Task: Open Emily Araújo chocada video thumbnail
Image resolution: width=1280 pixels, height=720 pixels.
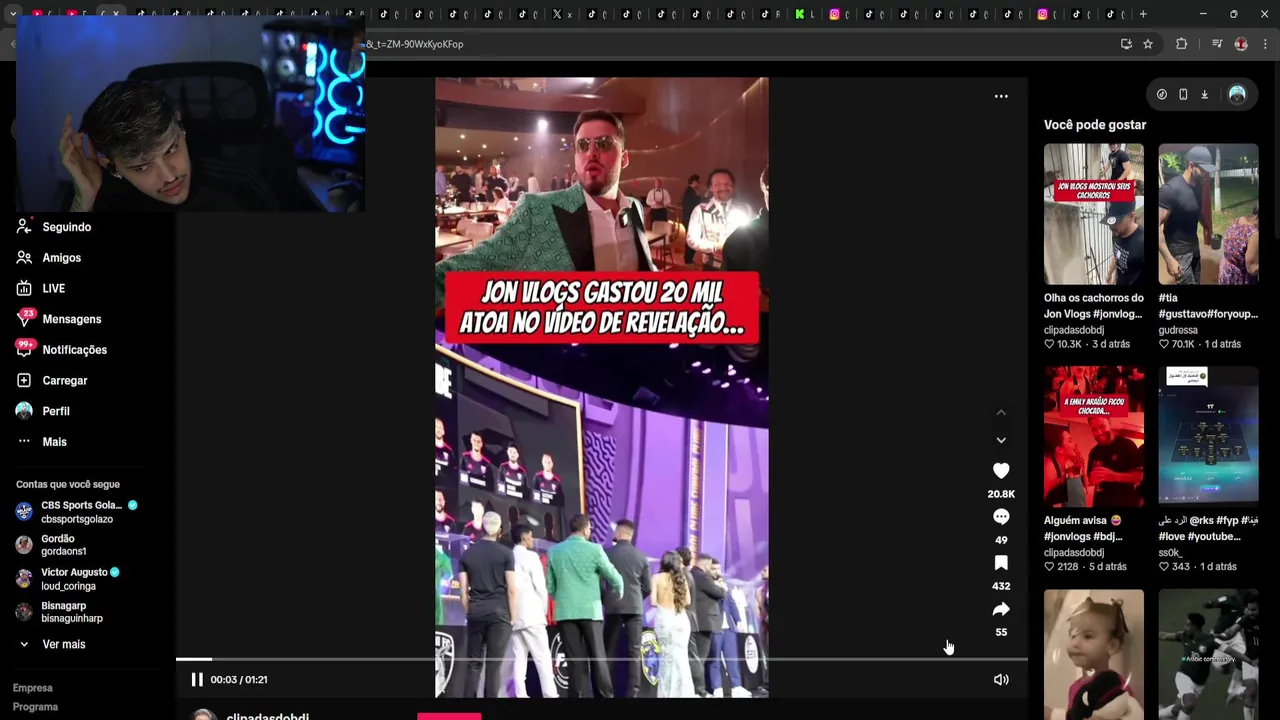Action: [x=1094, y=437]
